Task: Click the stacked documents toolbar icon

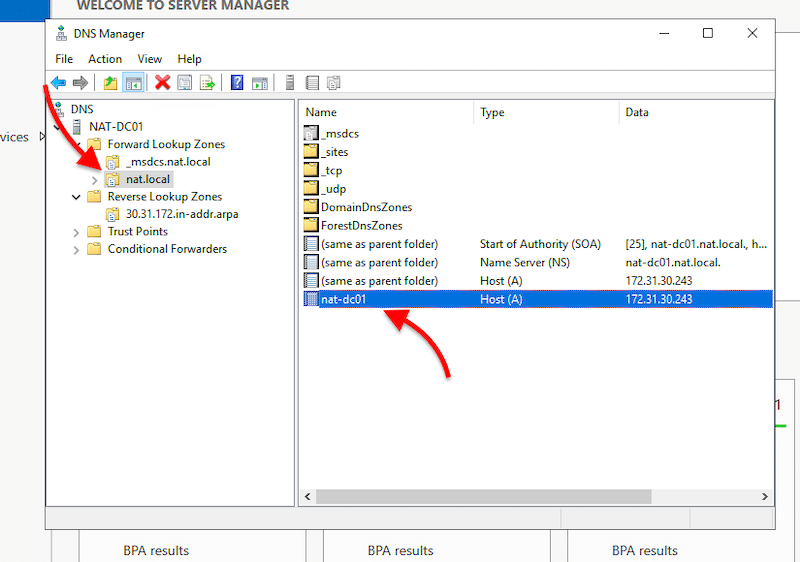Action: pyautogui.click(x=334, y=83)
